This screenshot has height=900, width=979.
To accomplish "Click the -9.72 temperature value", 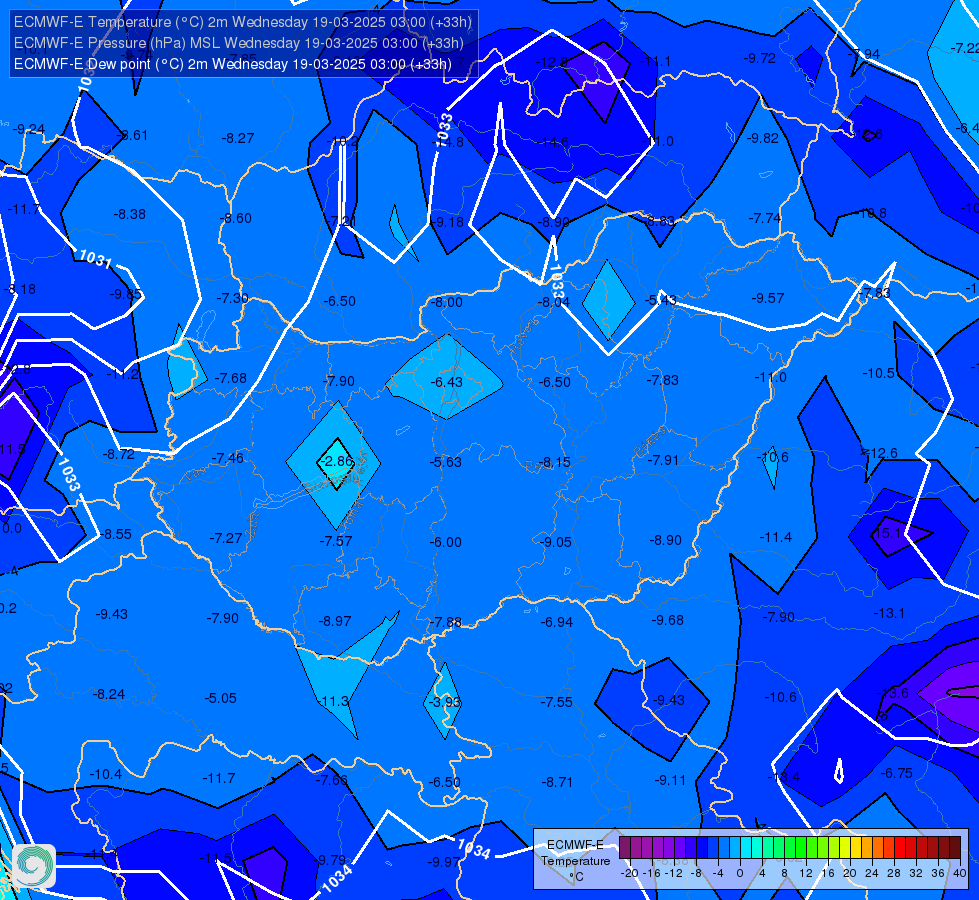I will [x=759, y=58].
